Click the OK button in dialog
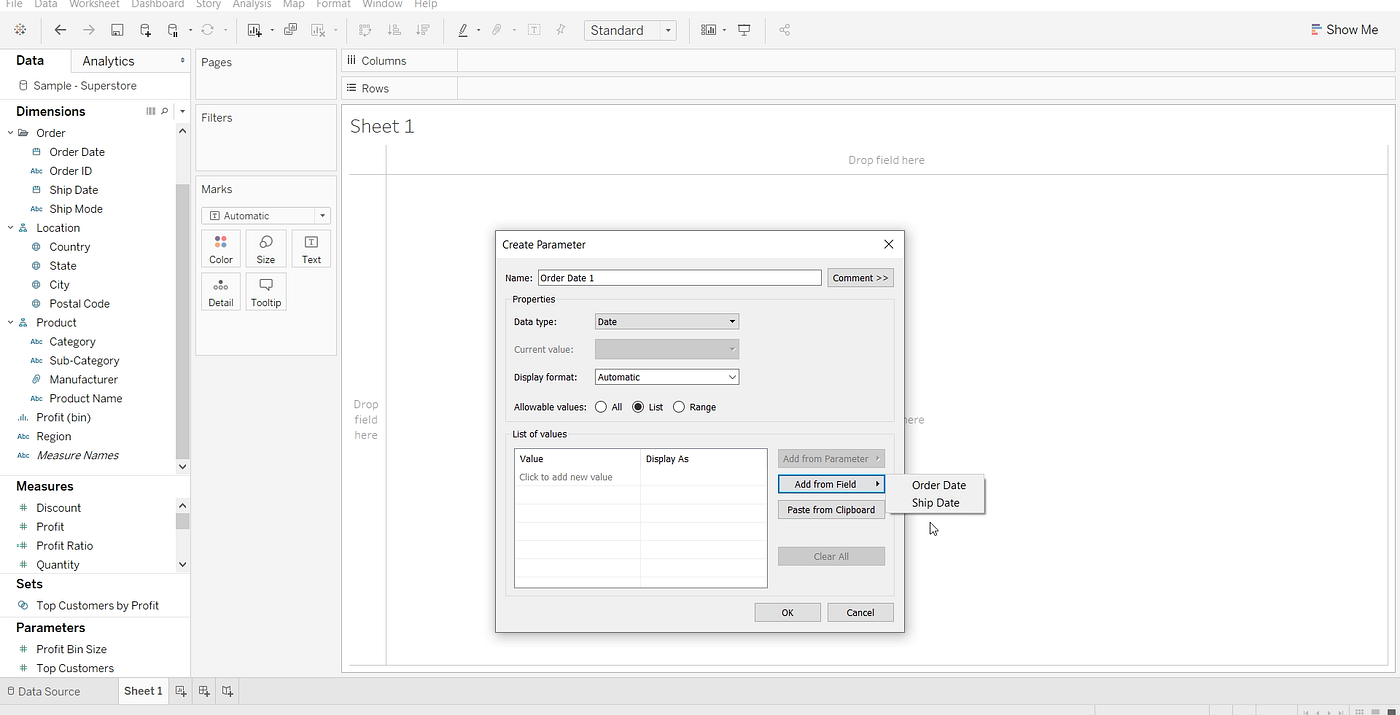1400x715 pixels. tap(788, 612)
